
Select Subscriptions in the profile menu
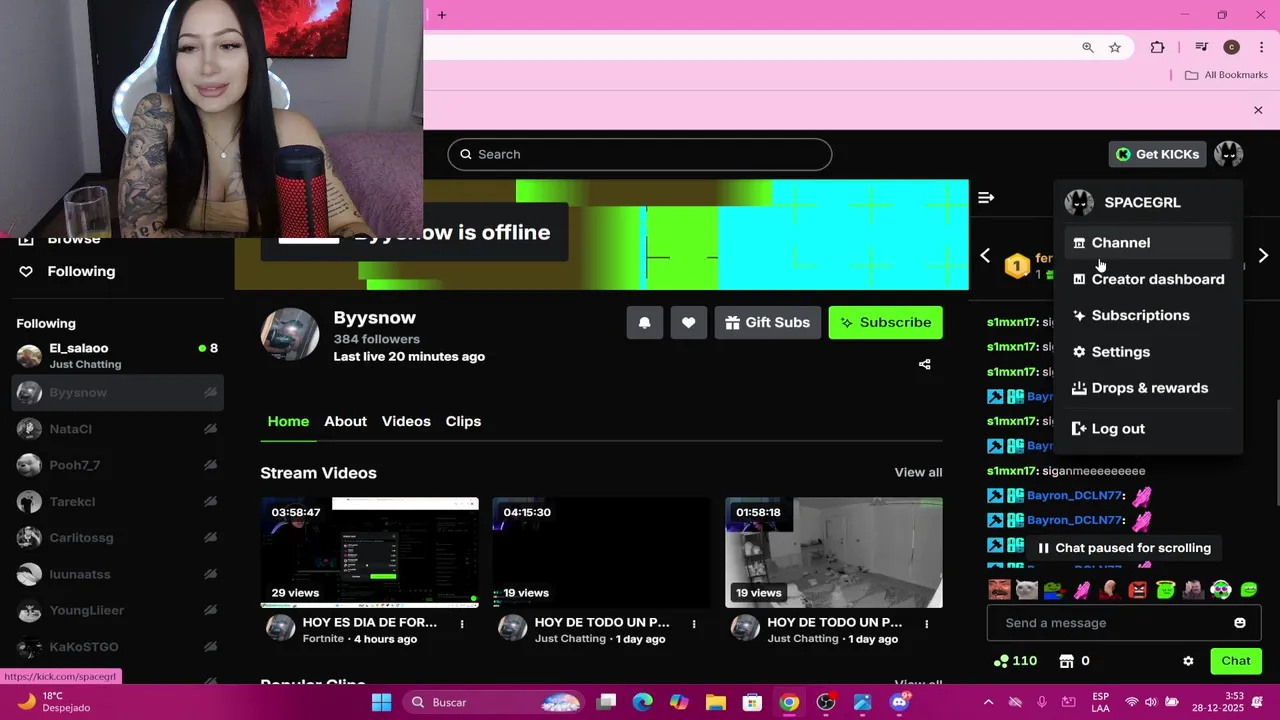1148,315
